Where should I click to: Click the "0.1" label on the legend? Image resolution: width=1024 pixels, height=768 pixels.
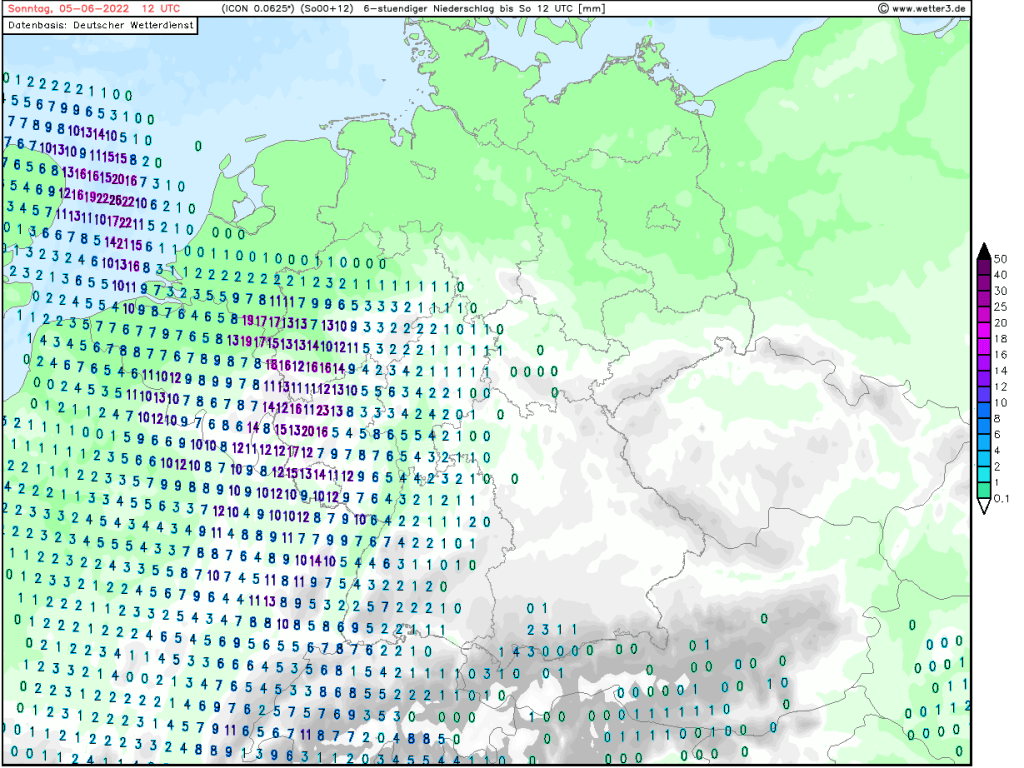(1002, 498)
